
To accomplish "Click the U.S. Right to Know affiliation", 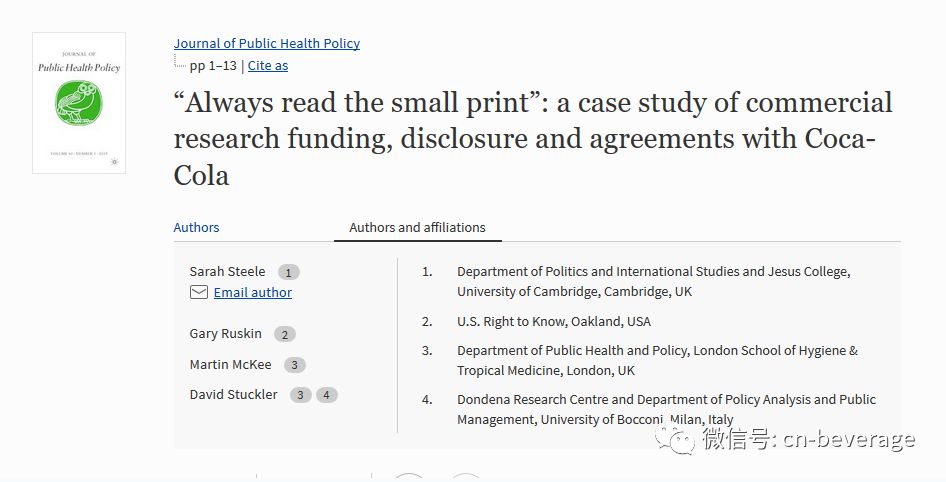I will point(554,322).
